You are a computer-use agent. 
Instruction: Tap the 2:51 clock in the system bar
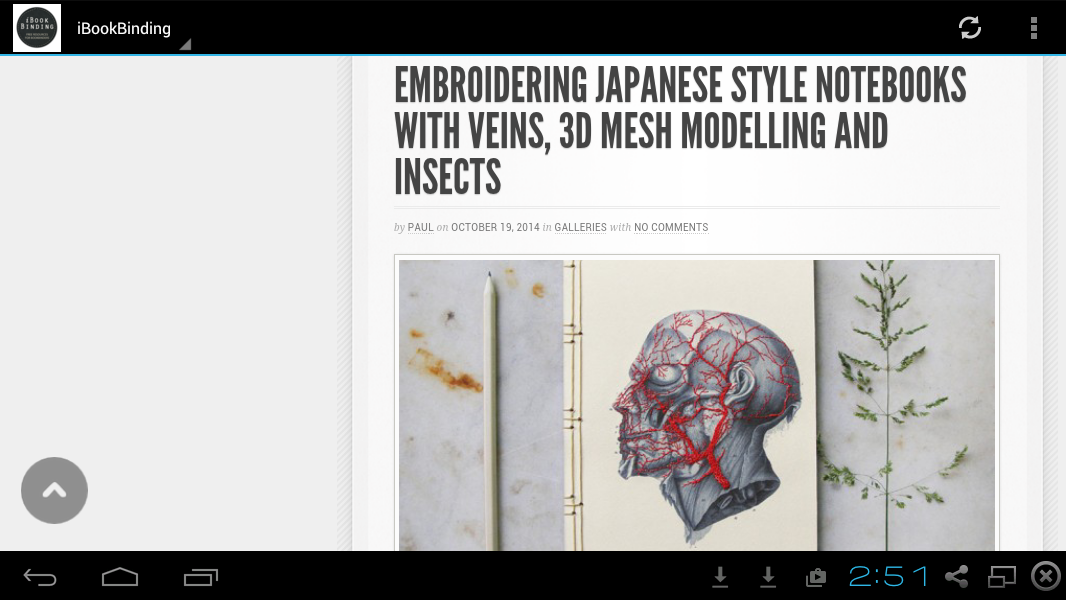coord(889,577)
